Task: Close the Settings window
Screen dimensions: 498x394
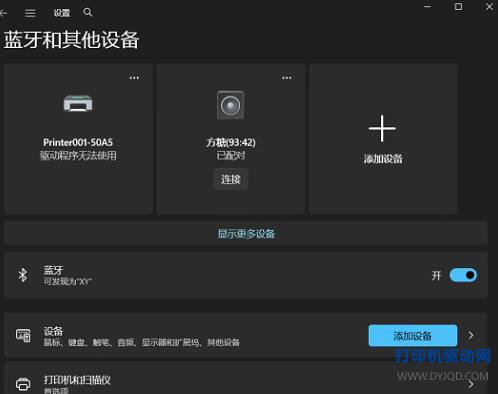Action: [x=489, y=7]
